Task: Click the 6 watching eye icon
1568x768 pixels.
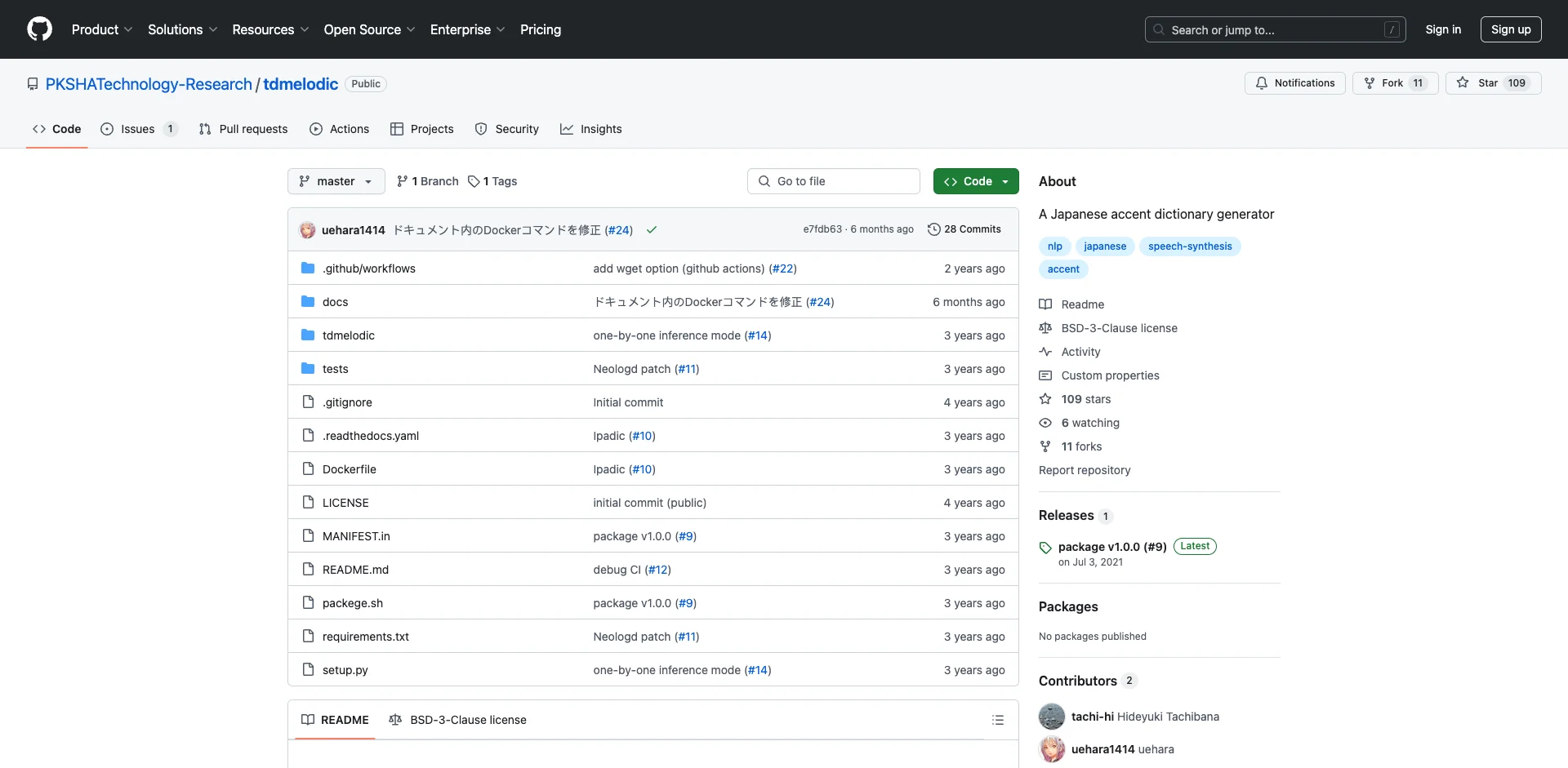Action: click(x=1045, y=423)
